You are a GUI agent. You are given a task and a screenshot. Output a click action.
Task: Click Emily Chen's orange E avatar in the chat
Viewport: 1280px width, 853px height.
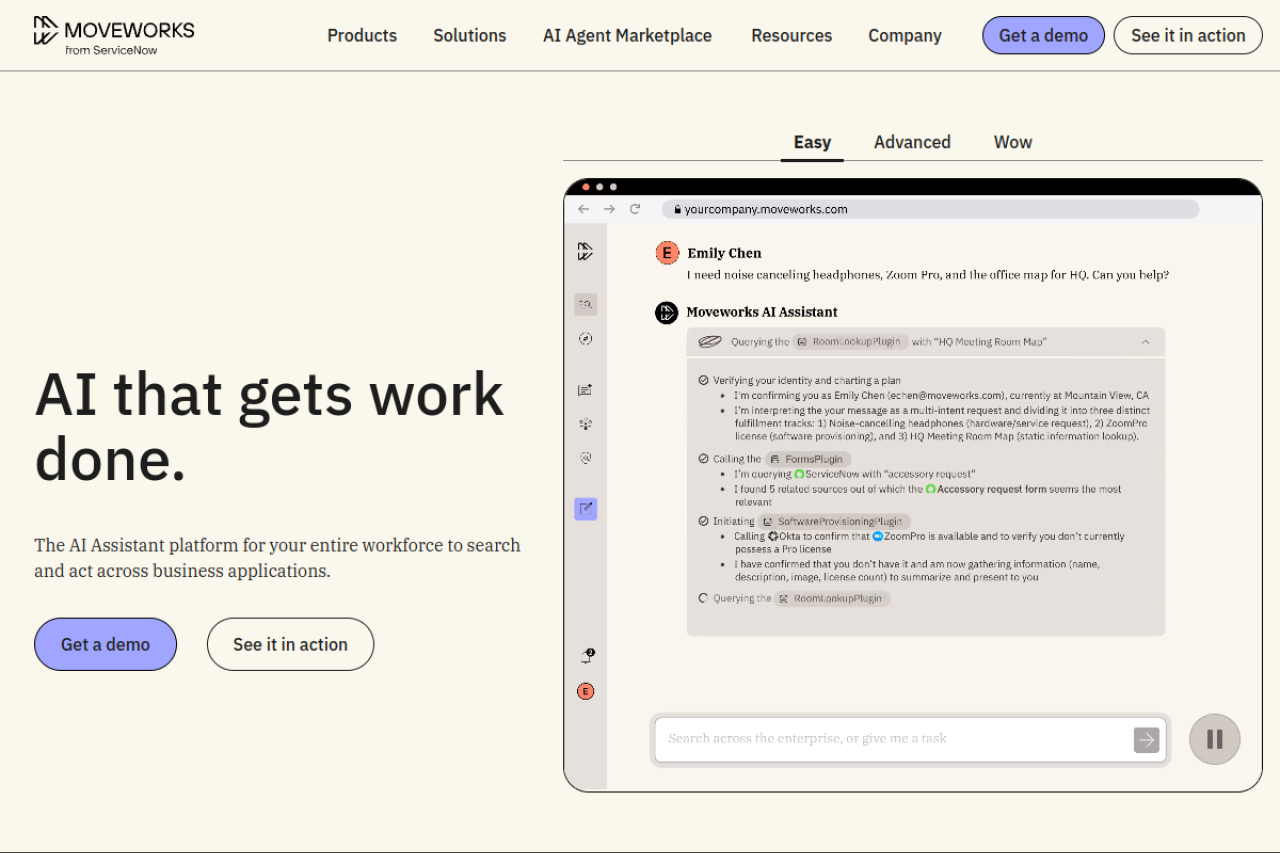point(667,253)
